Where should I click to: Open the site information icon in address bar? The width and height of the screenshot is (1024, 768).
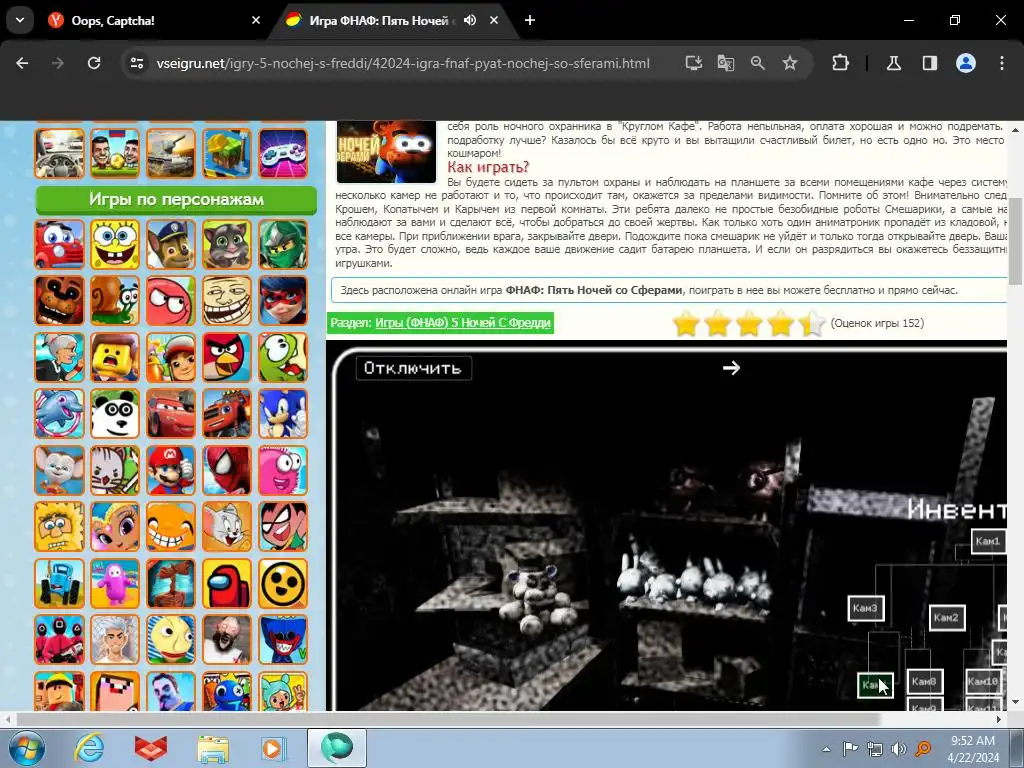[x=136, y=63]
